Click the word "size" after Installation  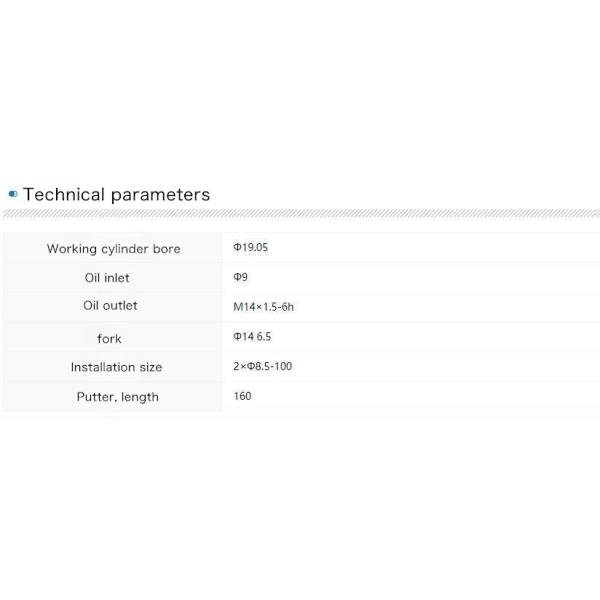pyautogui.click(x=150, y=367)
